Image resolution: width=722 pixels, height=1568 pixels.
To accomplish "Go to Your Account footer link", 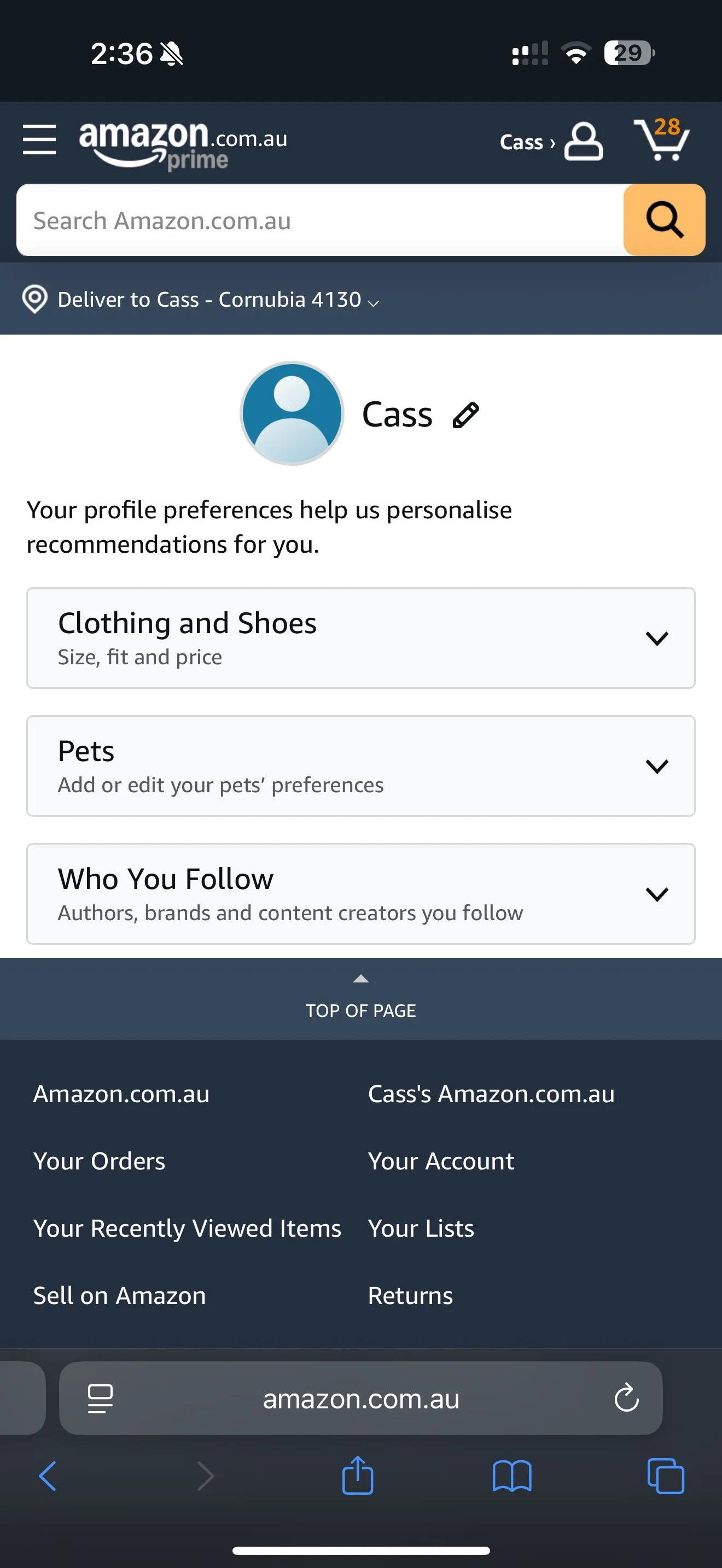I will click(x=441, y=1161).
